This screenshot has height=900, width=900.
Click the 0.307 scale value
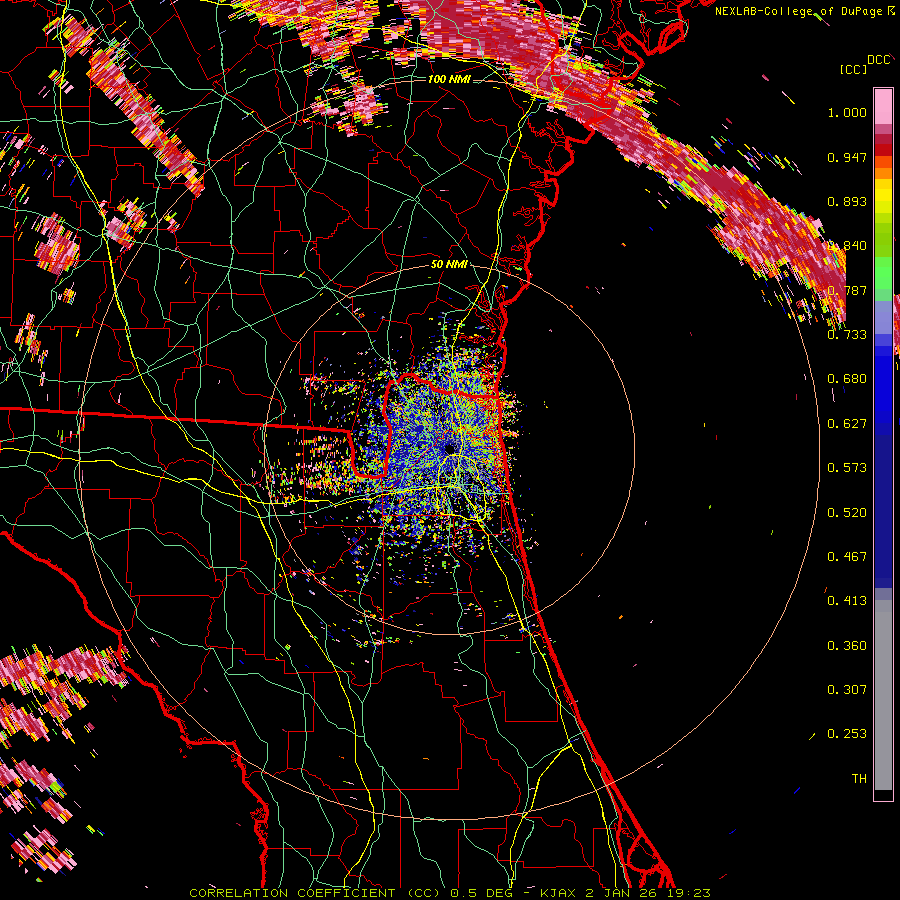[x=847, y=690]
